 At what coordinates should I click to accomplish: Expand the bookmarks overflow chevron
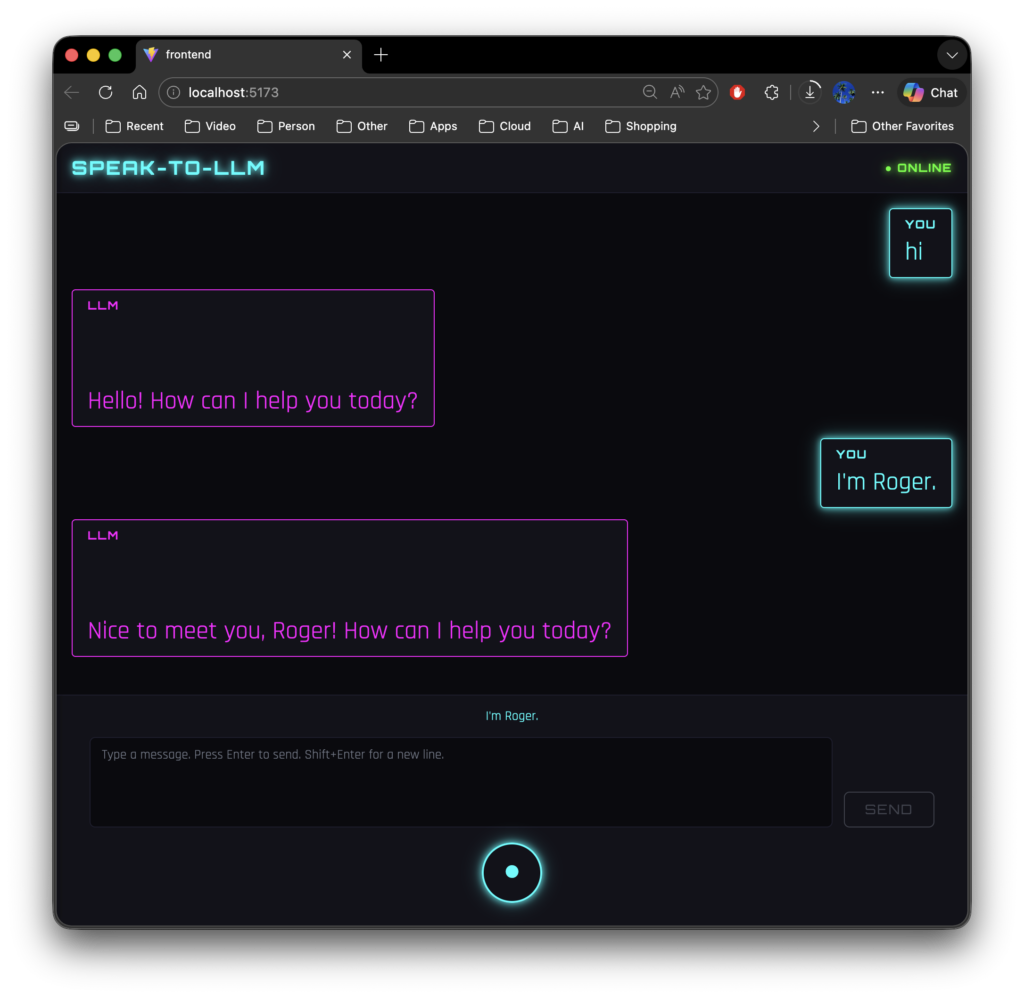[816, 126]
